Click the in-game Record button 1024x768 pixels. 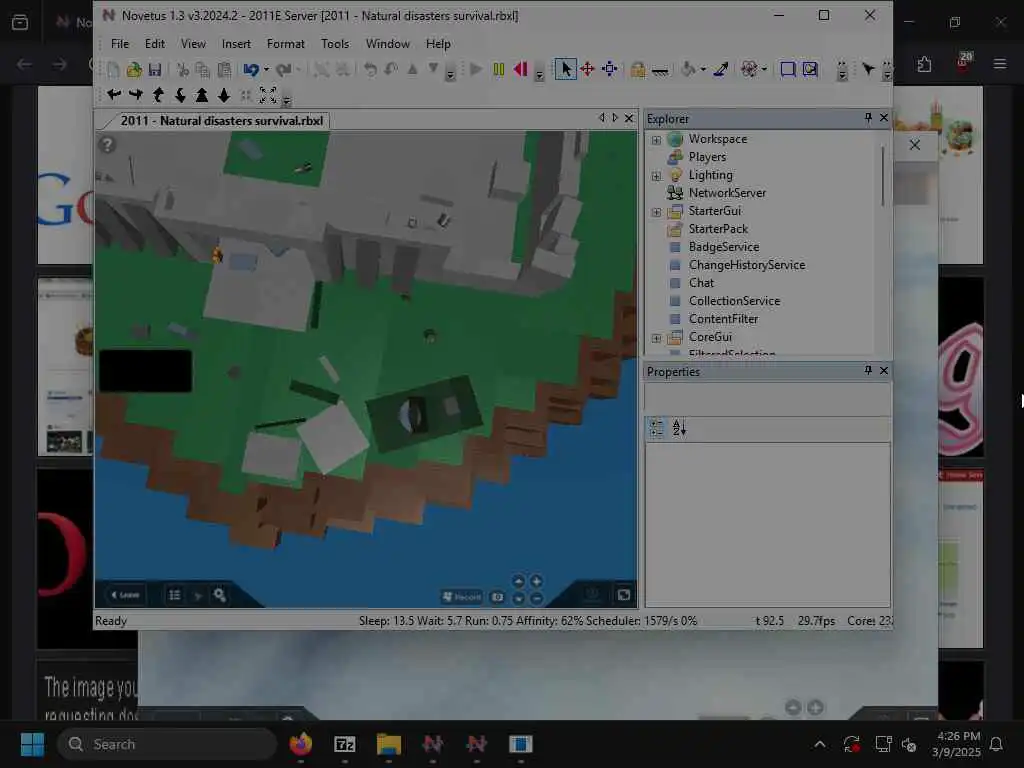[462, 596]
